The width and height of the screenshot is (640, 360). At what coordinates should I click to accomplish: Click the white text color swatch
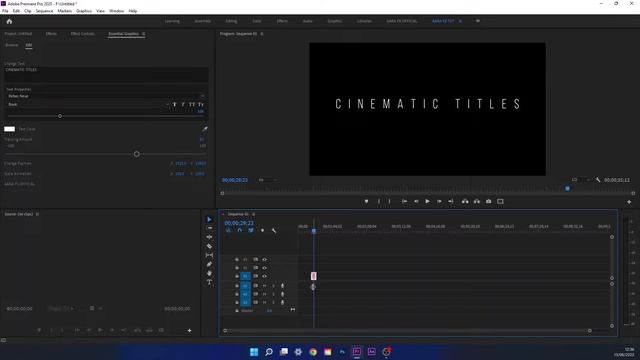9,129
